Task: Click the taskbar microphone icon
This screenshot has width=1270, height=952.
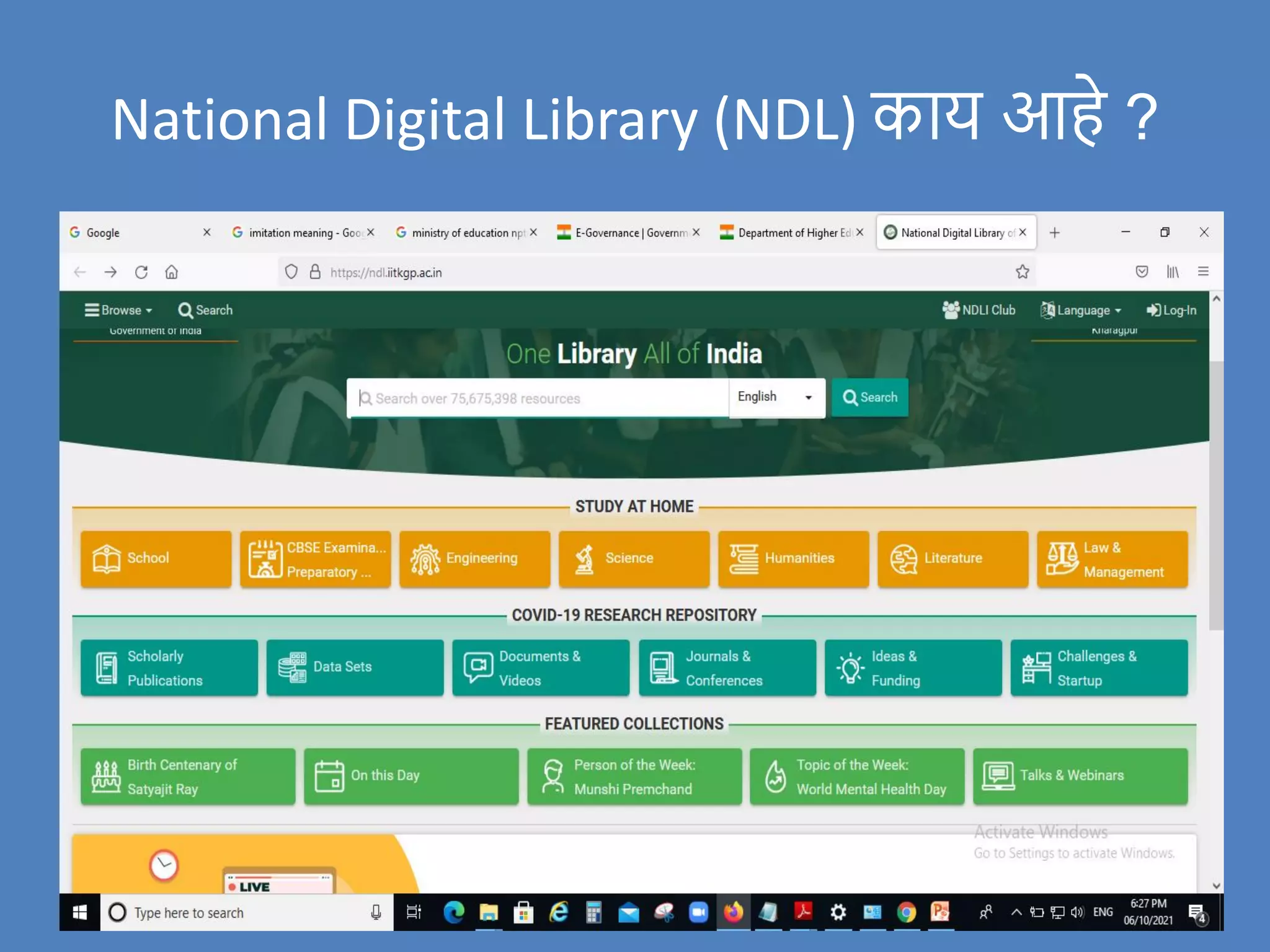Action: pyautogui.click(x=376, y=912)
